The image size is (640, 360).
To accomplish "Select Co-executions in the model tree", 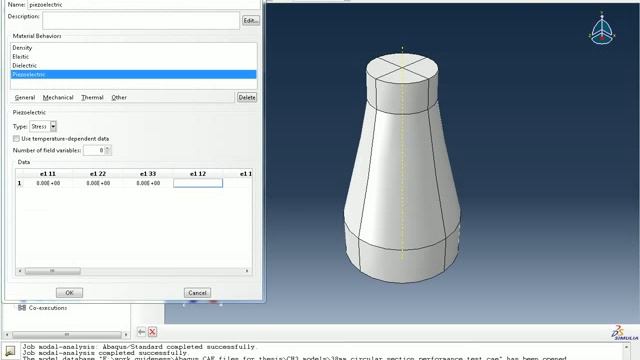I will (x=48, y=308).
